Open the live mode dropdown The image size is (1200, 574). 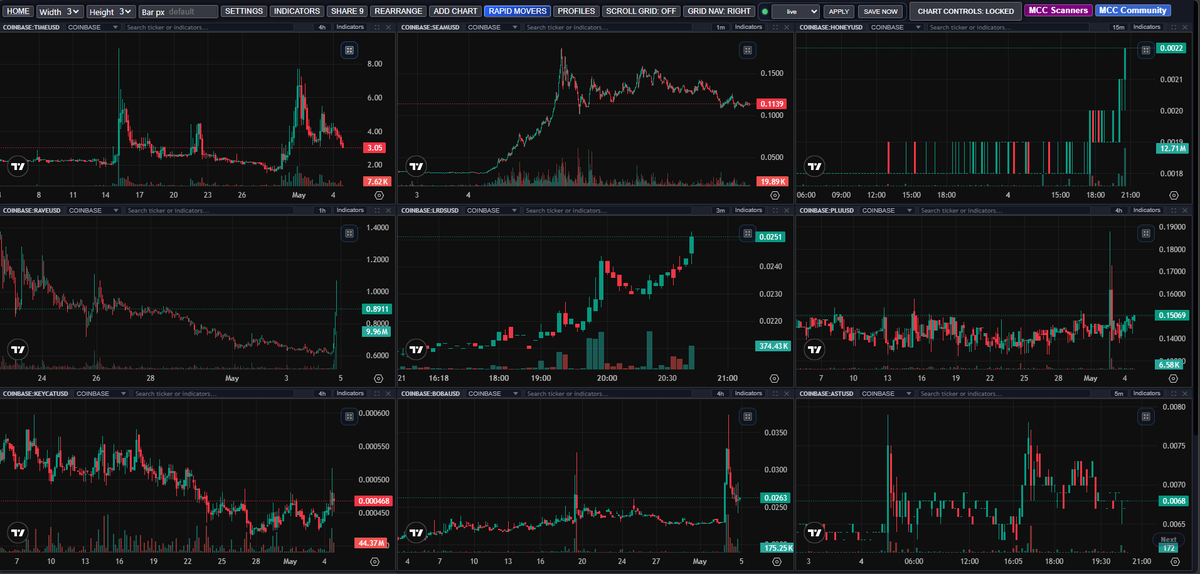pos(795,11)
